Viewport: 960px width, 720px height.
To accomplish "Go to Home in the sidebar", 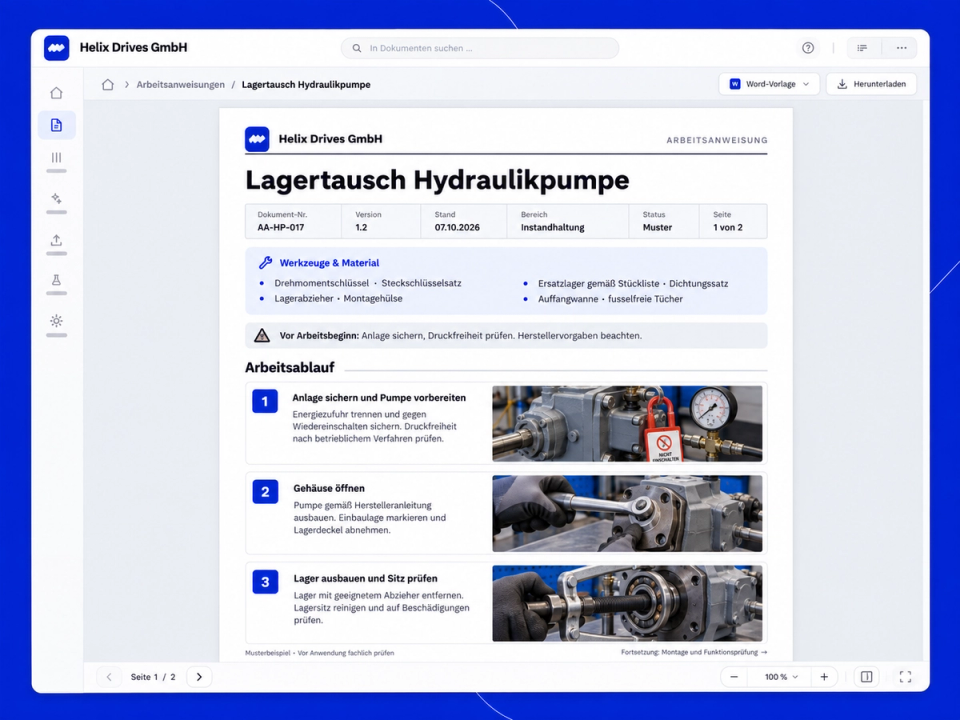I will click(x=56, y=93).
